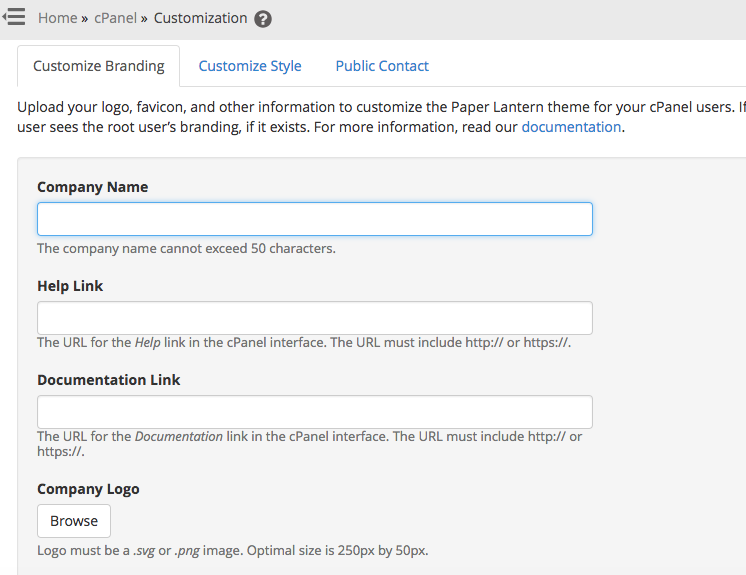Navigate to cPanel breadcrumb link
The height and width of the screenshot is (575, 746).
pos(116,18)
